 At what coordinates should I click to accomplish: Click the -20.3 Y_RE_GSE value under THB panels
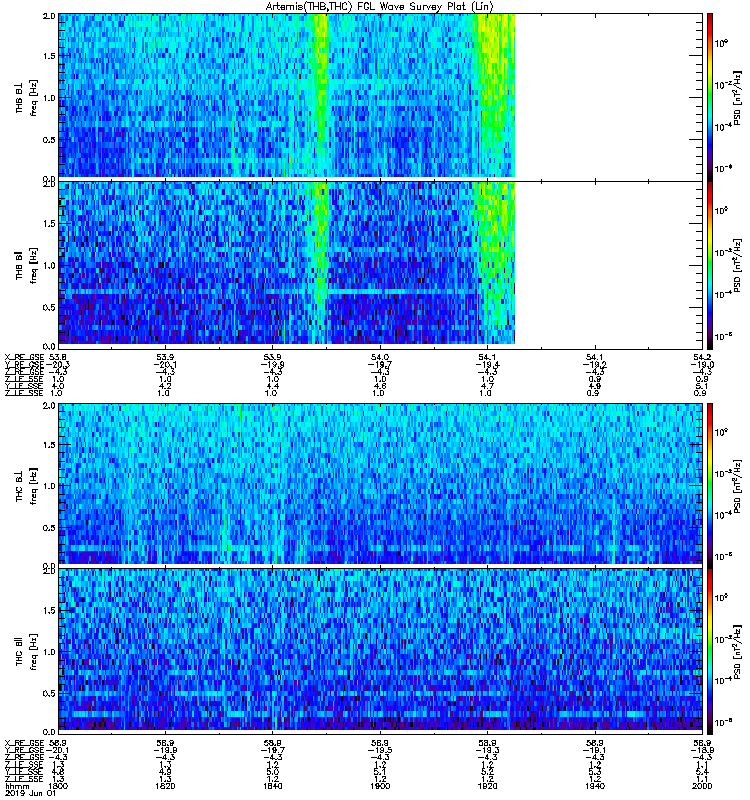tap(58, 364)
